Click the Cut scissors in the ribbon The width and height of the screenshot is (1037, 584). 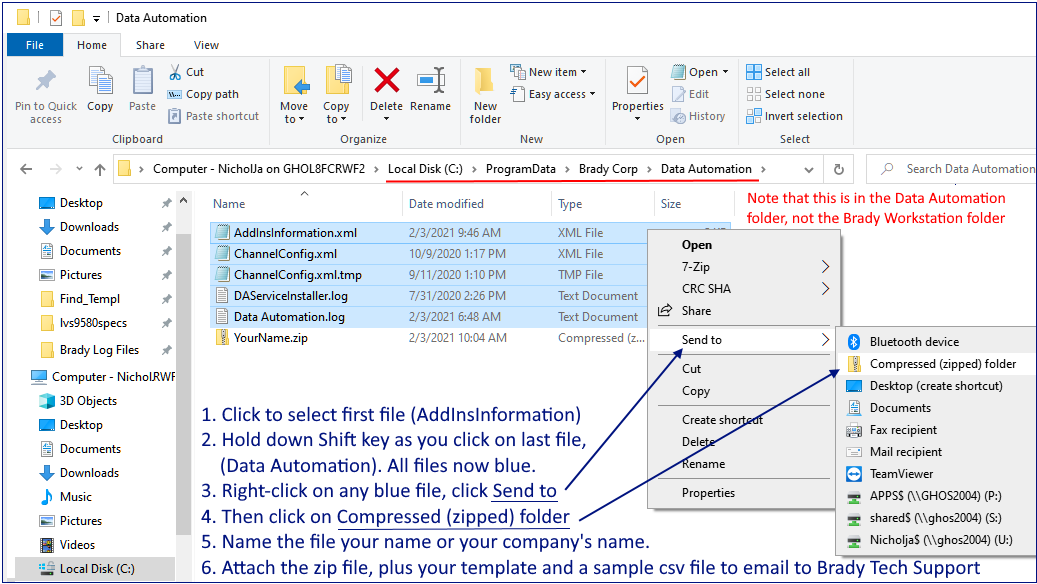pos(175,71)
